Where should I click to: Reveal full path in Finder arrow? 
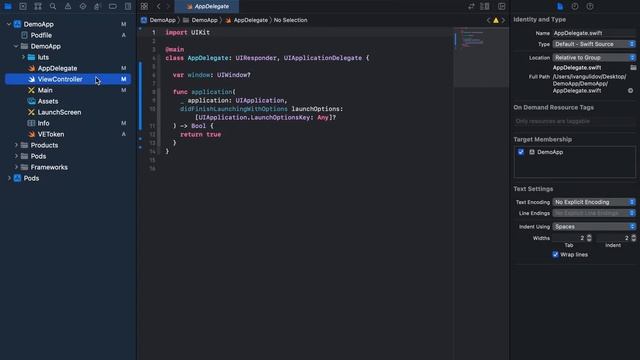coord(631,91)
